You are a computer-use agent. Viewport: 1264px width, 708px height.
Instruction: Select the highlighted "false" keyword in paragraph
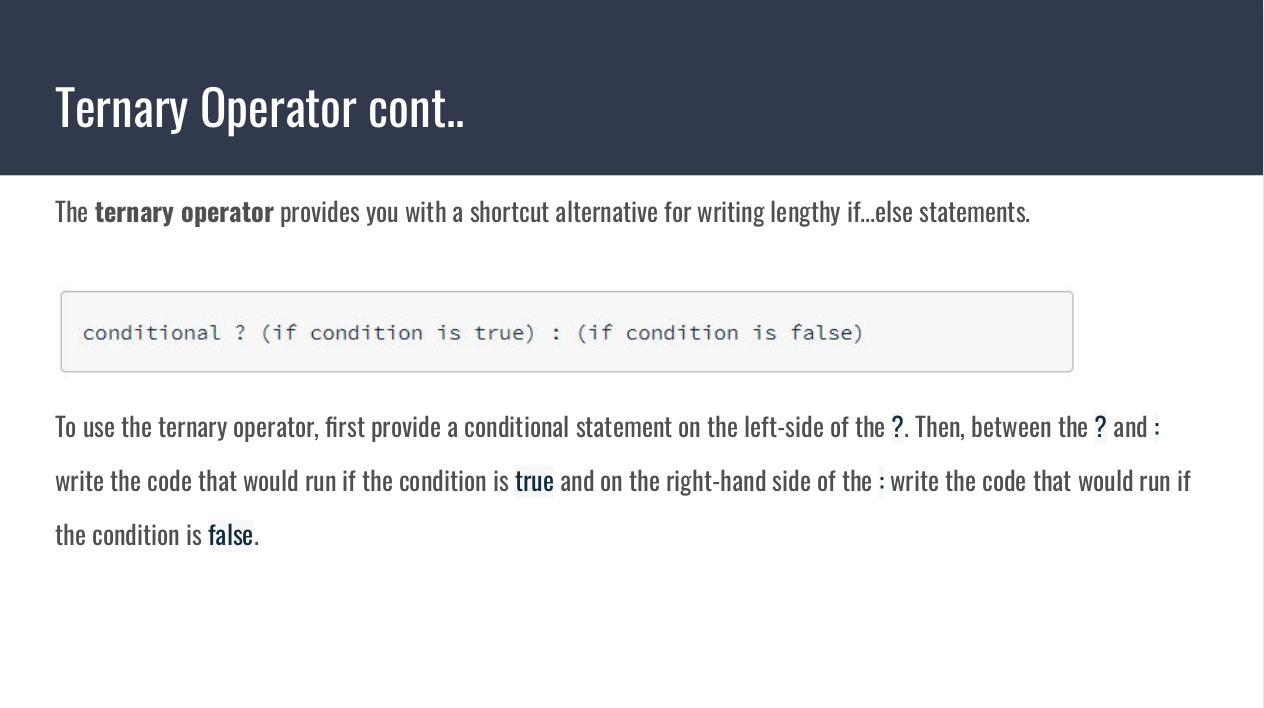click(230, 535)
